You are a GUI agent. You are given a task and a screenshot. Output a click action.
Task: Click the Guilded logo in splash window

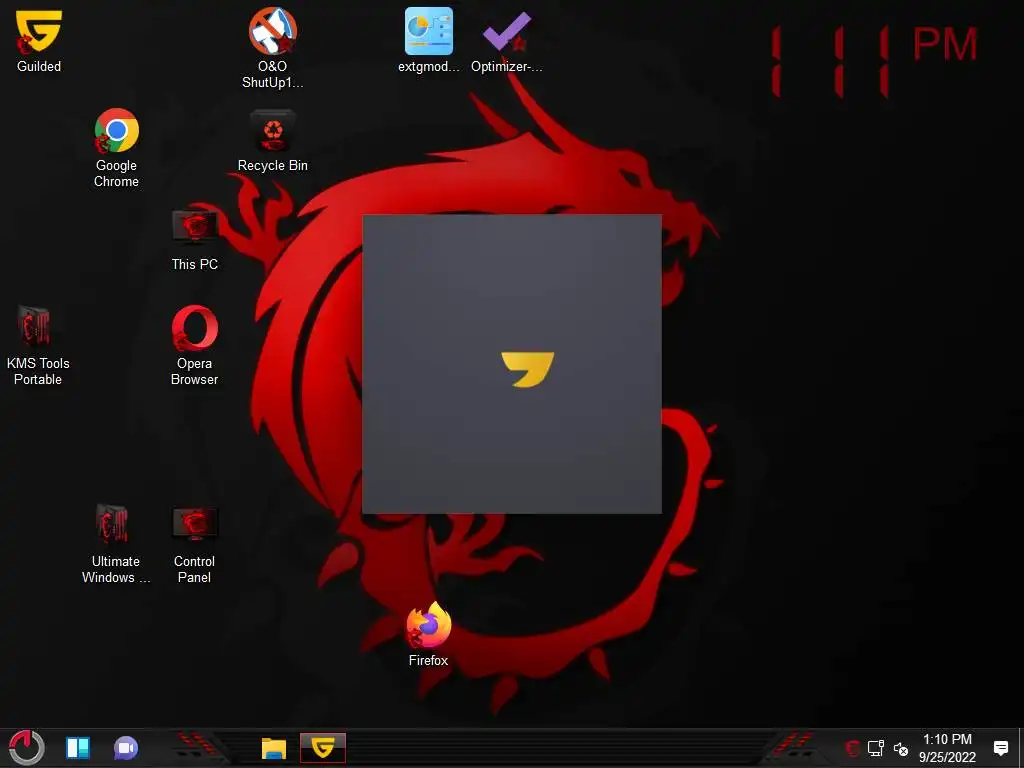[x=528, y=370]
